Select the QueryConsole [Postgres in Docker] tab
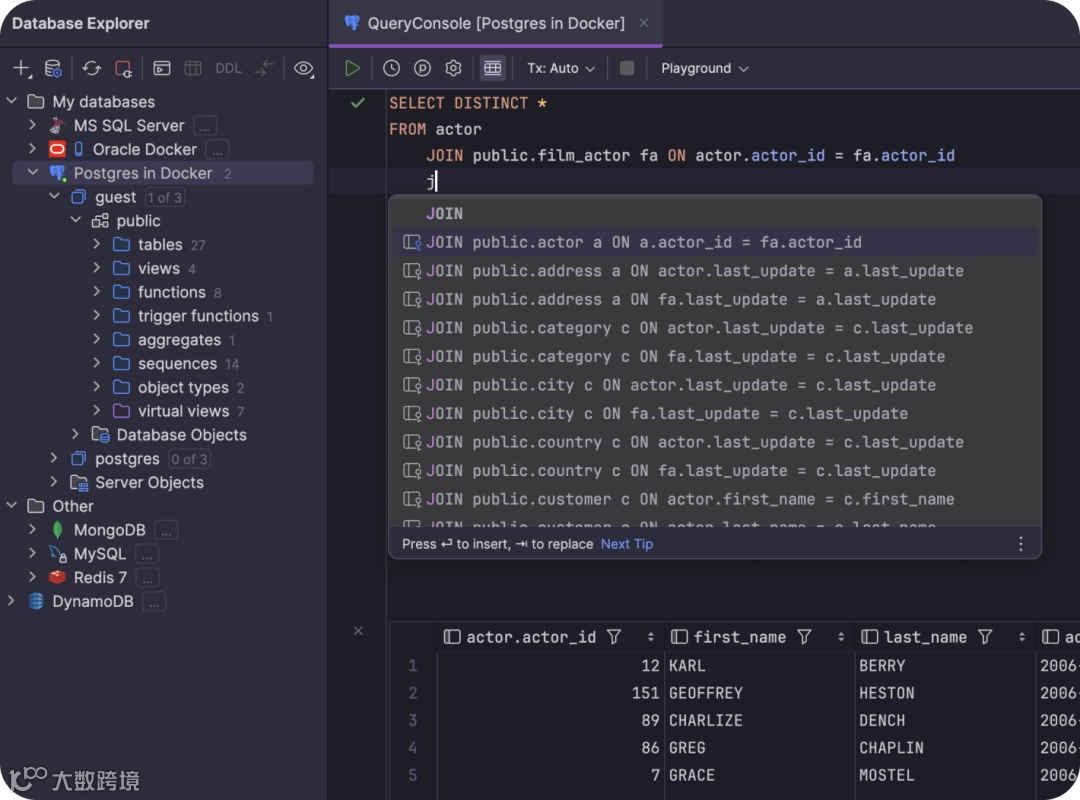The height and width of the screenshot is (800, 1080). (495, 23)
